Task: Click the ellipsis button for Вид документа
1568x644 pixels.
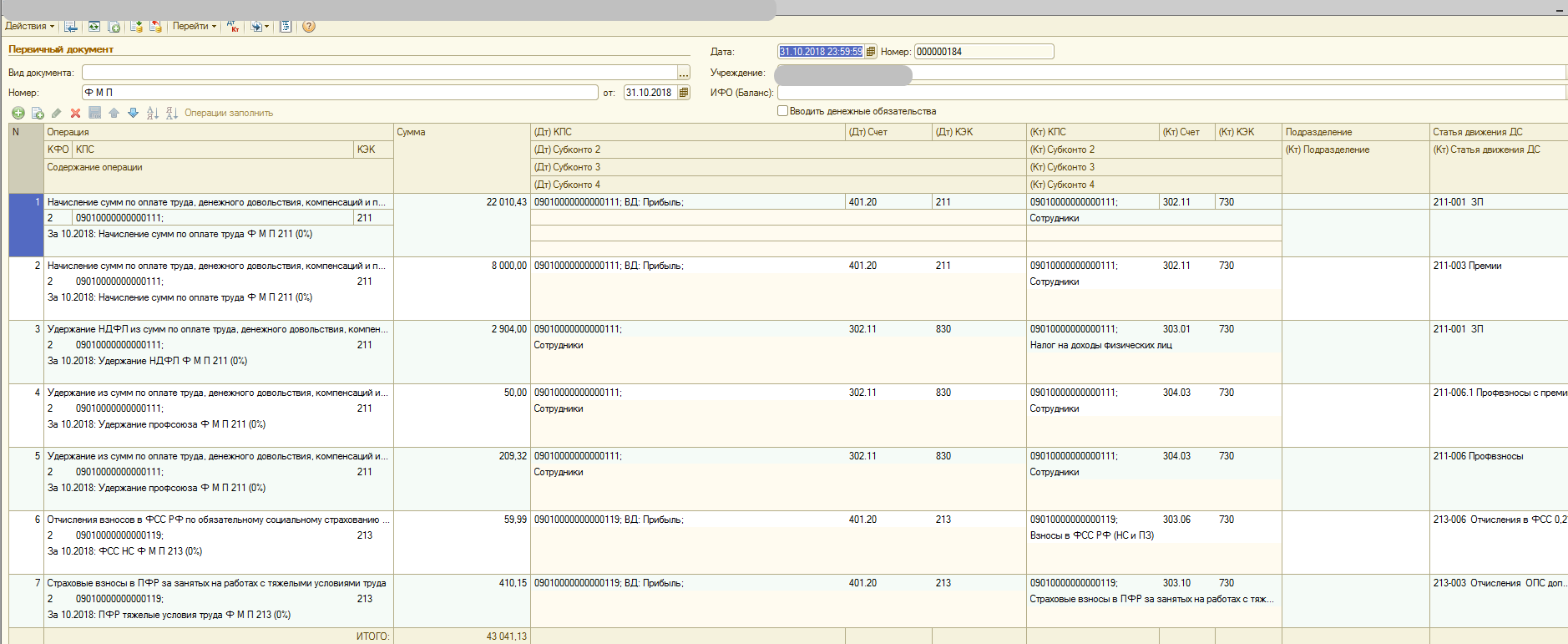Action: point(684,73)
